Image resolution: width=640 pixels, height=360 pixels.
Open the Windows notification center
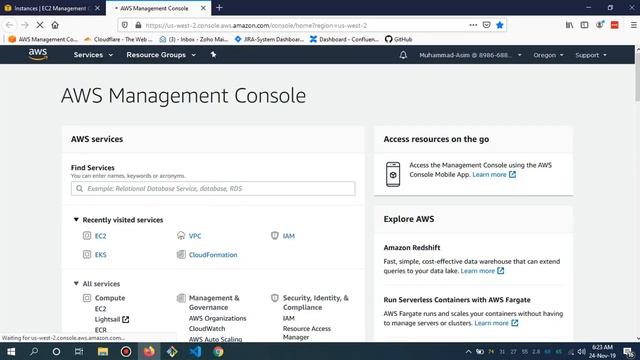[x=629, y=351]
